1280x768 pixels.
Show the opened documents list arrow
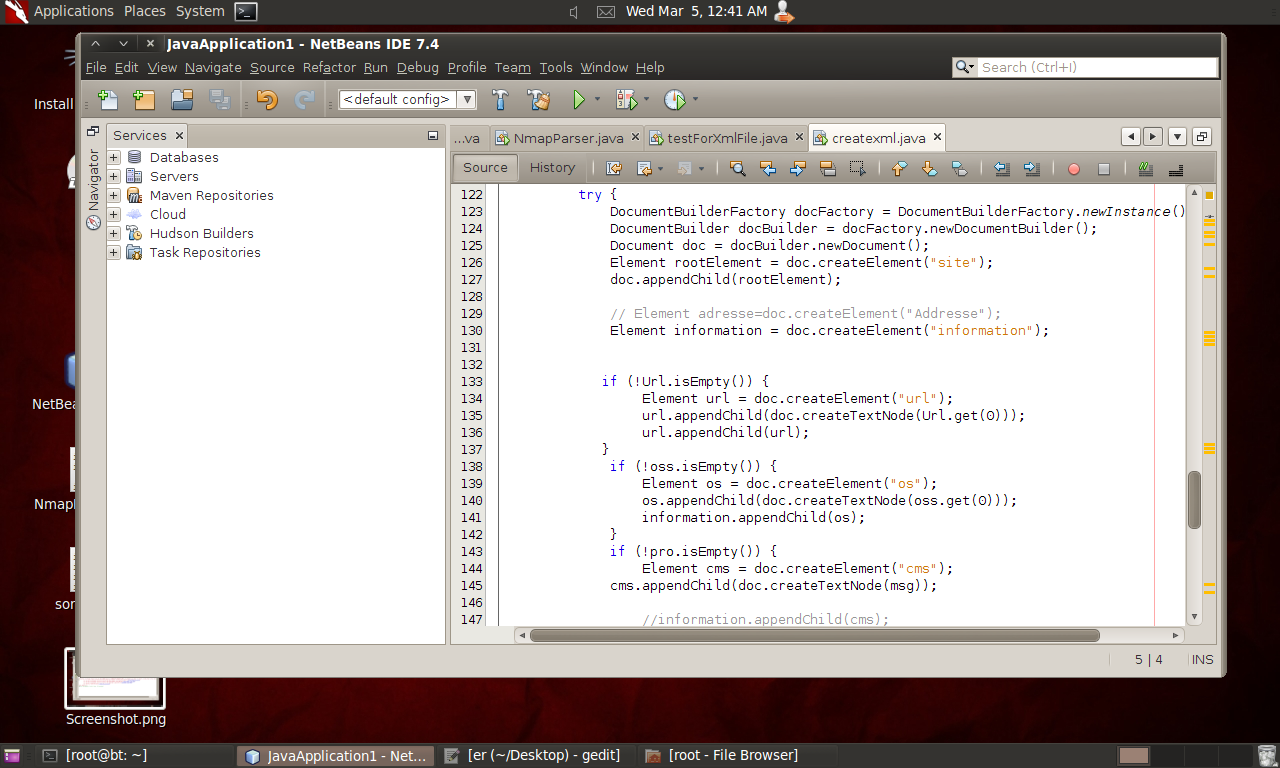(1178, 137)
